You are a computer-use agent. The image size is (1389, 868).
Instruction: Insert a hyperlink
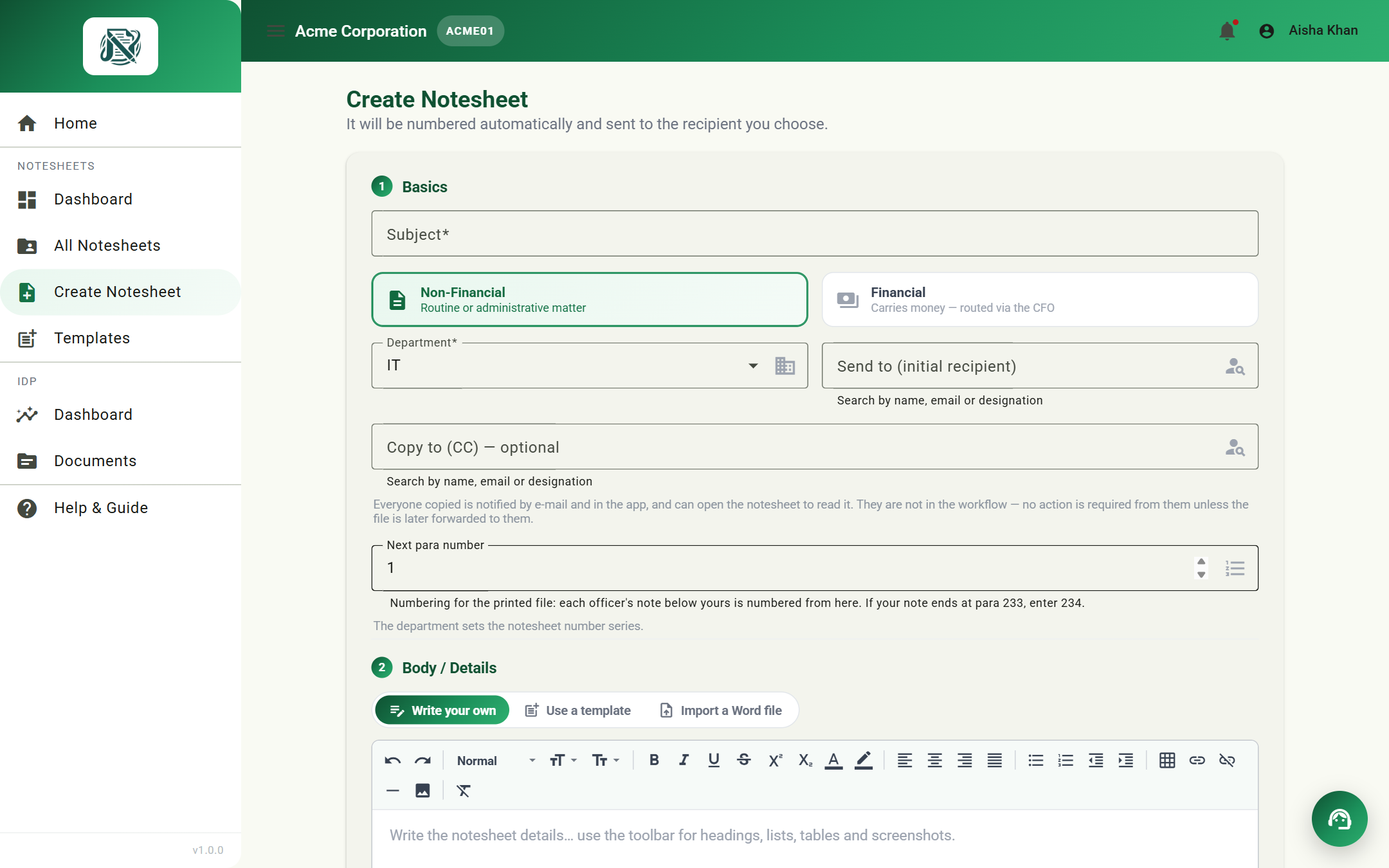[1197, 760]
